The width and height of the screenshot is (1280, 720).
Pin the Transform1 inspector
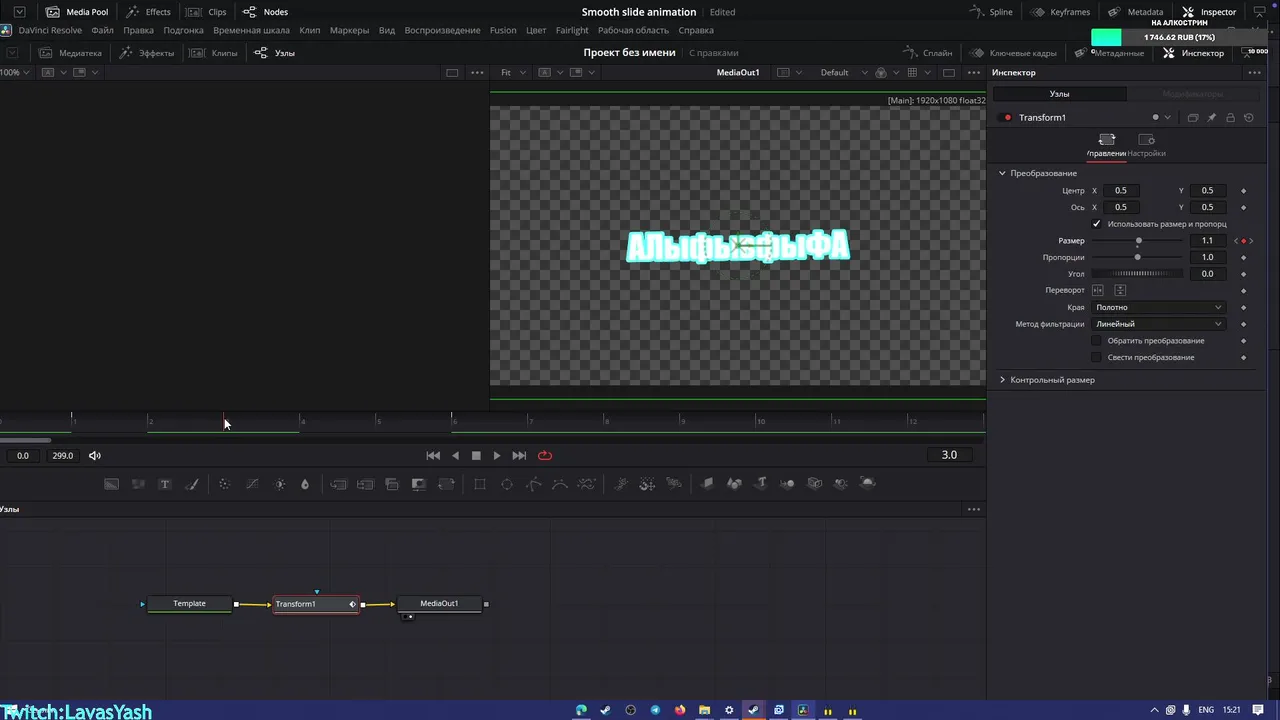pos(1211,117)
